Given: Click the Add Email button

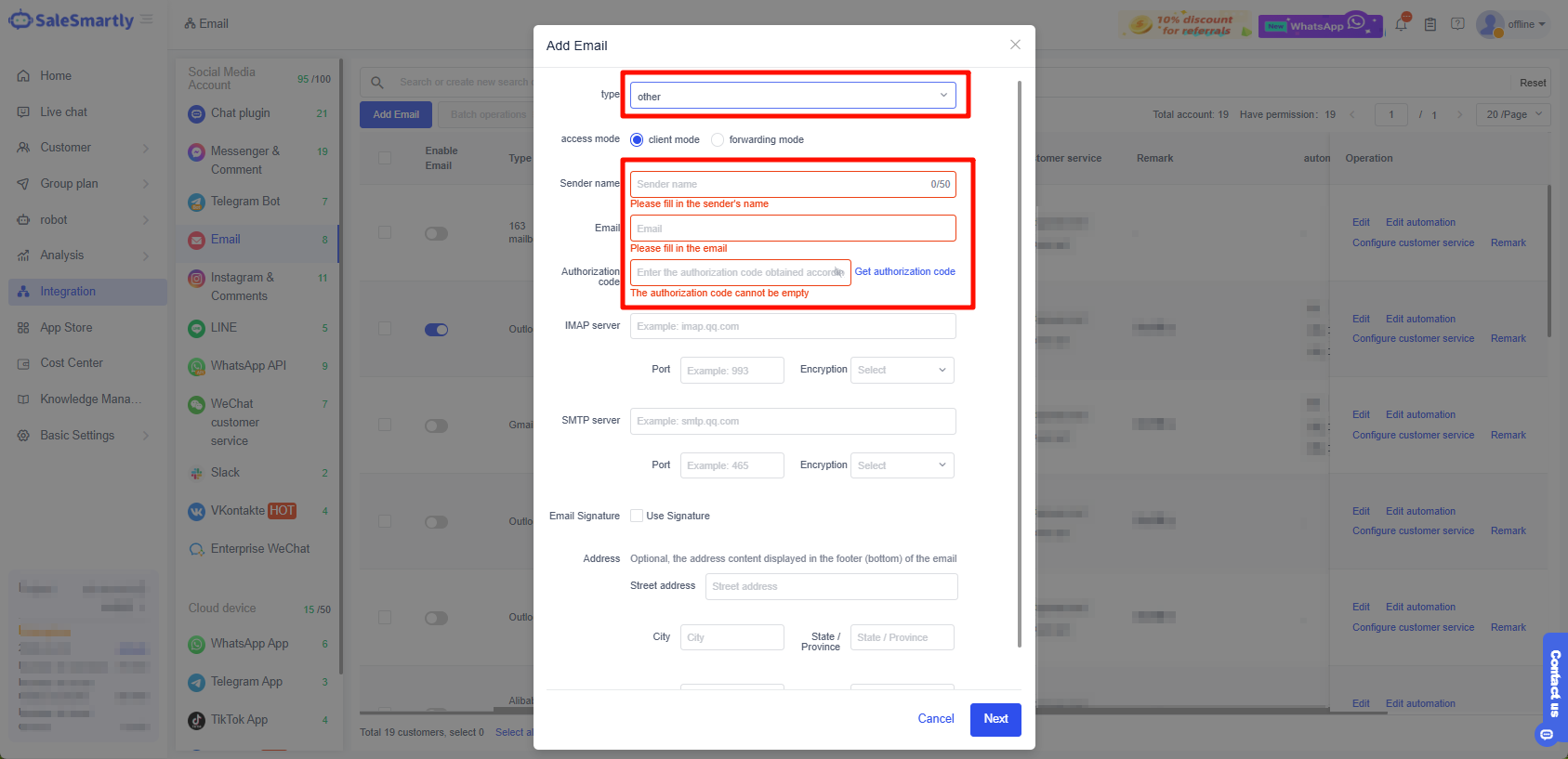Looking at the screenshot, I should pyautogui.click(x=396, y=114).
